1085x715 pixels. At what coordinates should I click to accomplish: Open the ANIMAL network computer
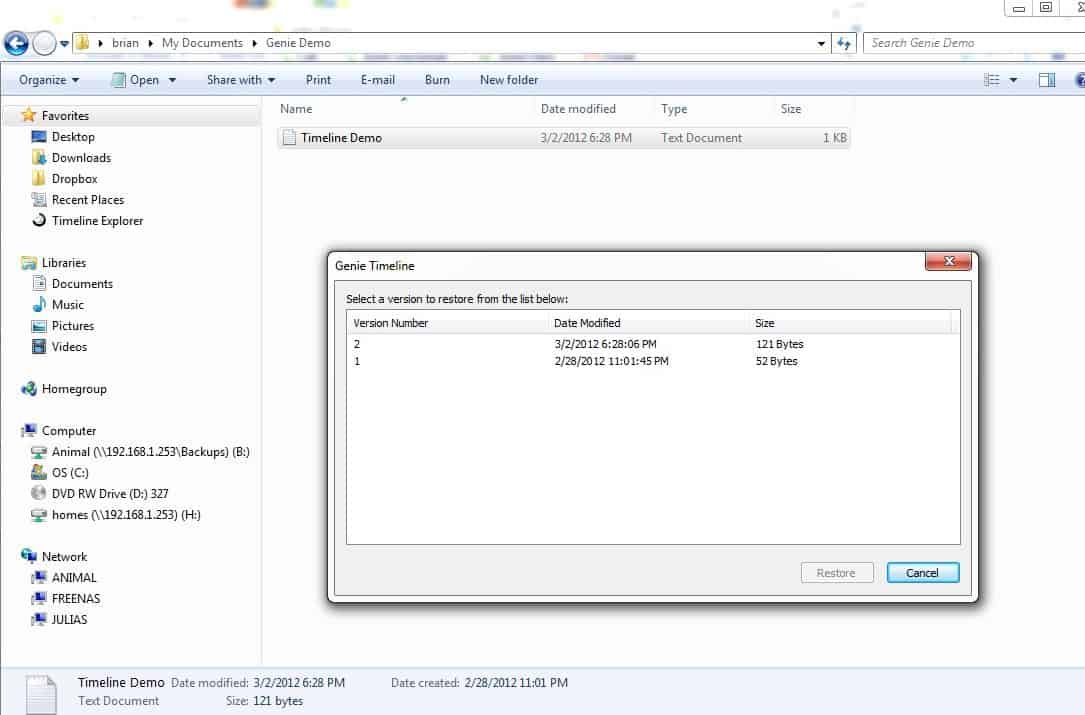[74, 578]
